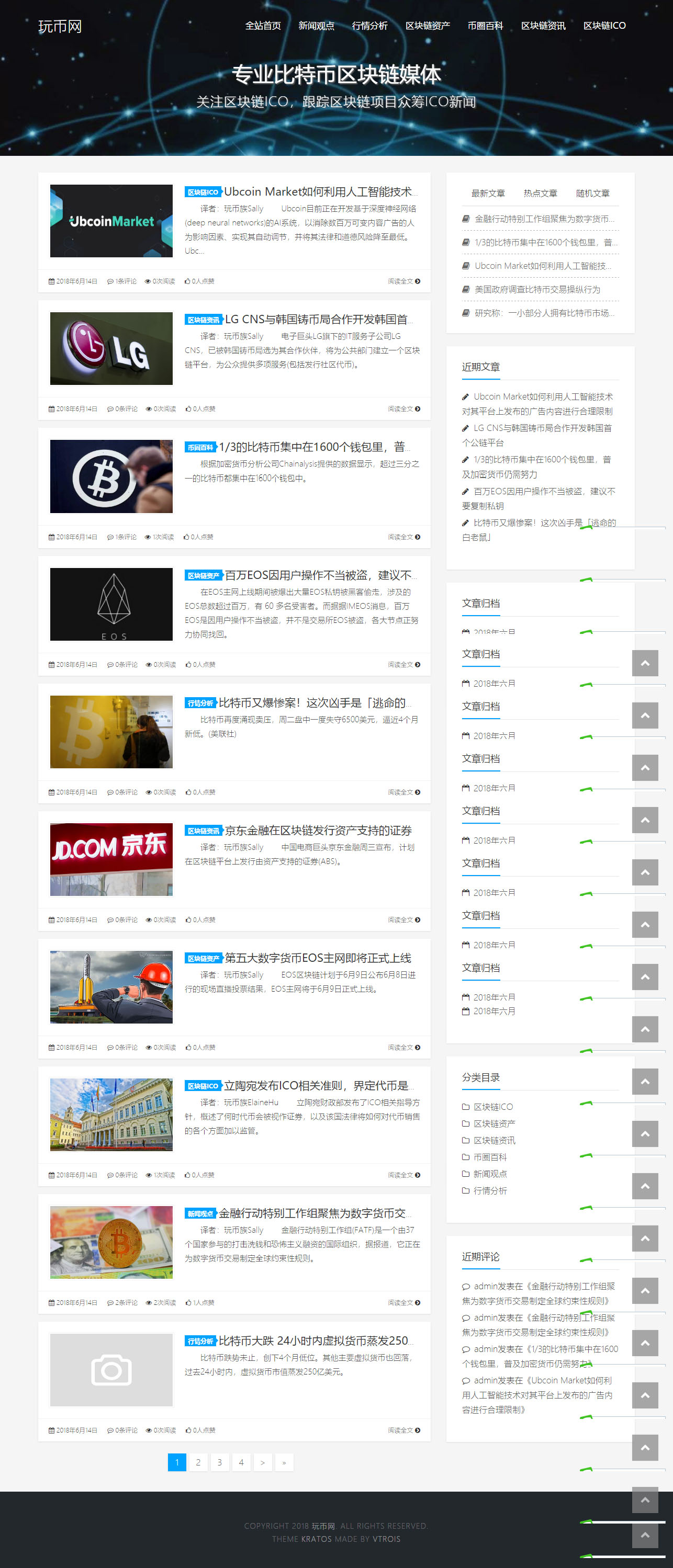673x1568 pixels.
Task: Switch to the 随机文章 sidebar tab
Action: tap(592, 193)
